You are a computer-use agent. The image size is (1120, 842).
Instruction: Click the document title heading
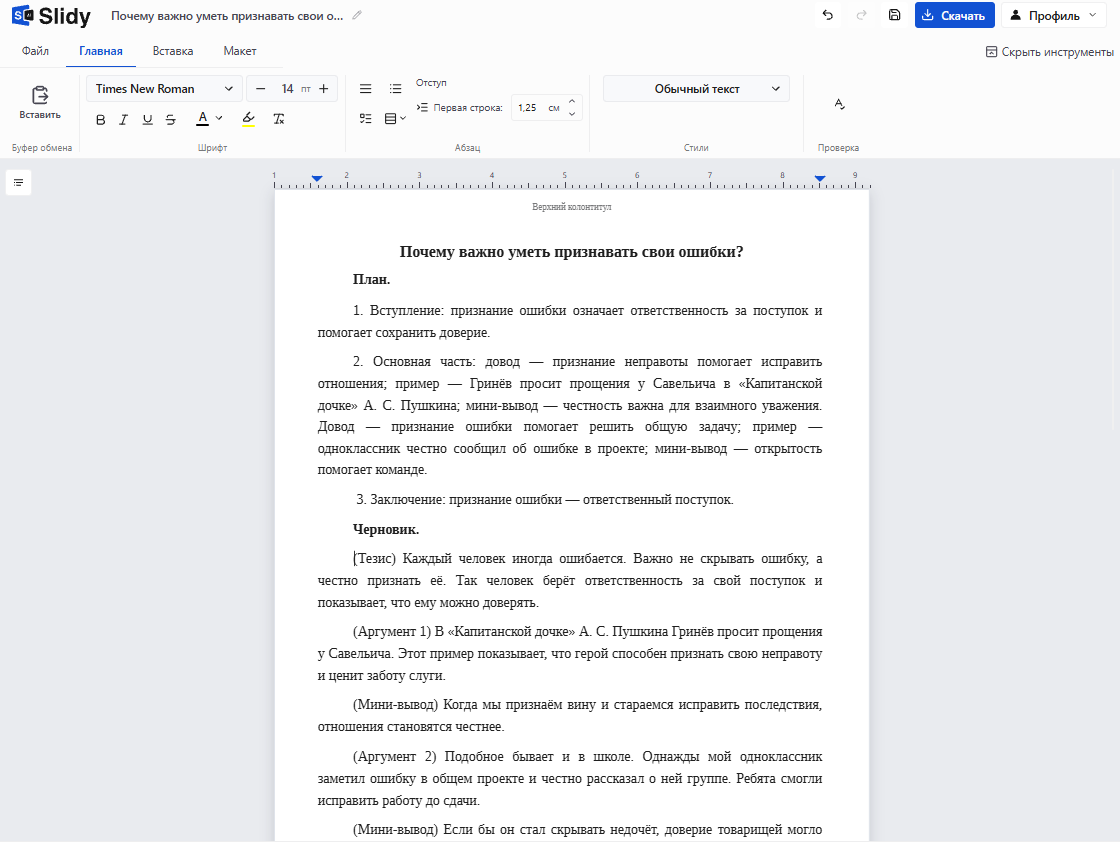coord(571,251)
